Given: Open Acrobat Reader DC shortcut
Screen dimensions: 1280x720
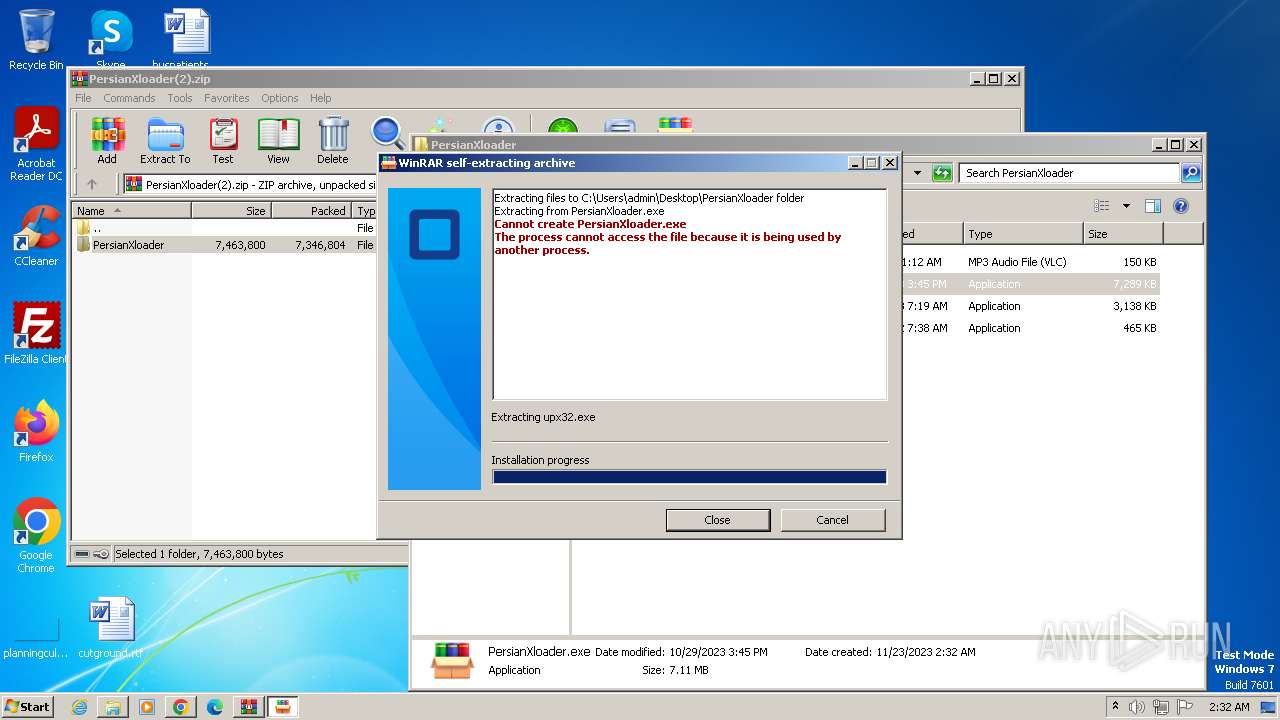Looking at the screenshot, I should pyautogui.click(x=36, y=145).
